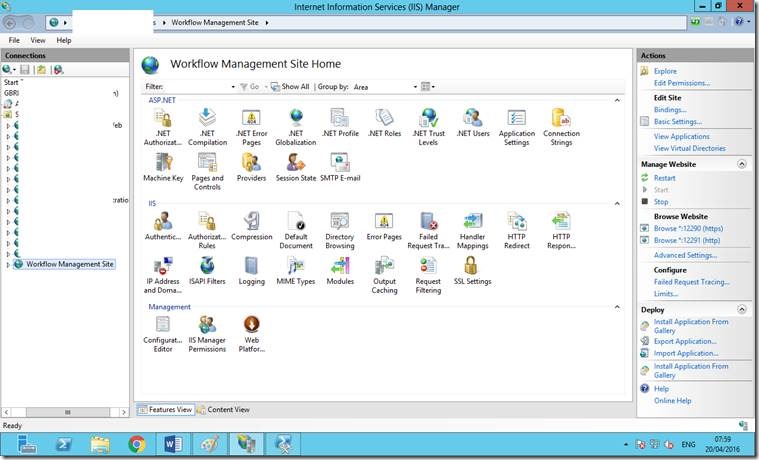Open .NET Compilation feature
This screenshot has height=460, width=759.
pyautogui.click(x=207, y=127)
